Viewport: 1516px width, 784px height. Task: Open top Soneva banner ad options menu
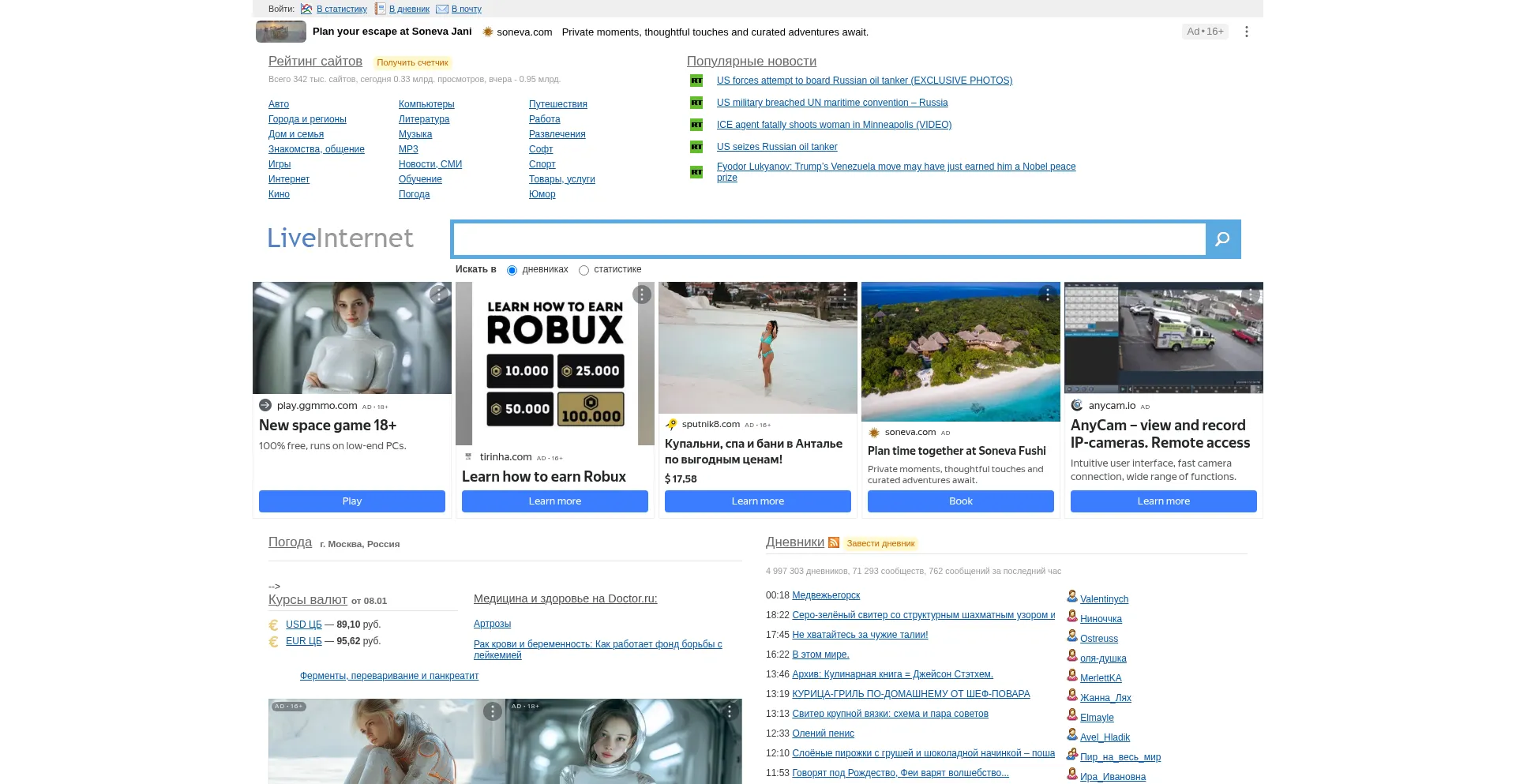point(1247,32)
